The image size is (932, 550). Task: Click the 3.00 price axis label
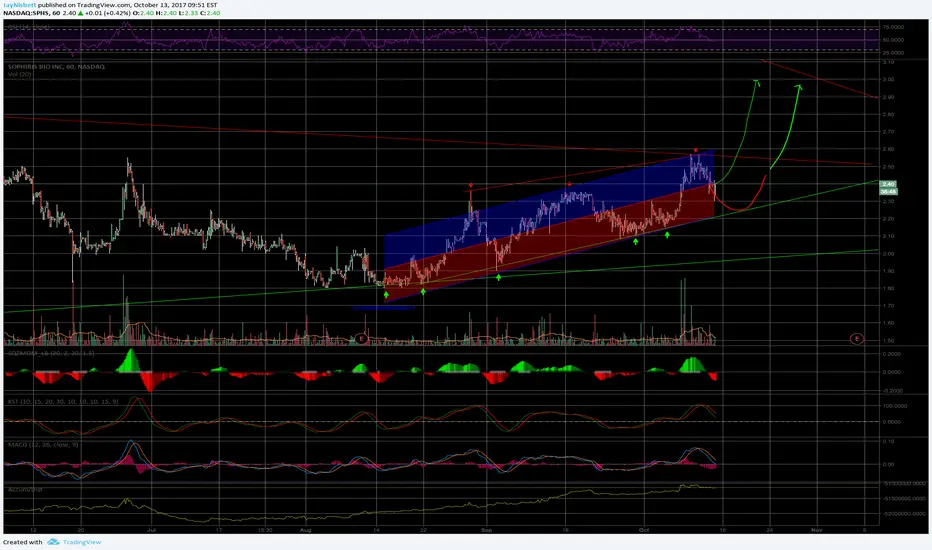click(888, 79)
